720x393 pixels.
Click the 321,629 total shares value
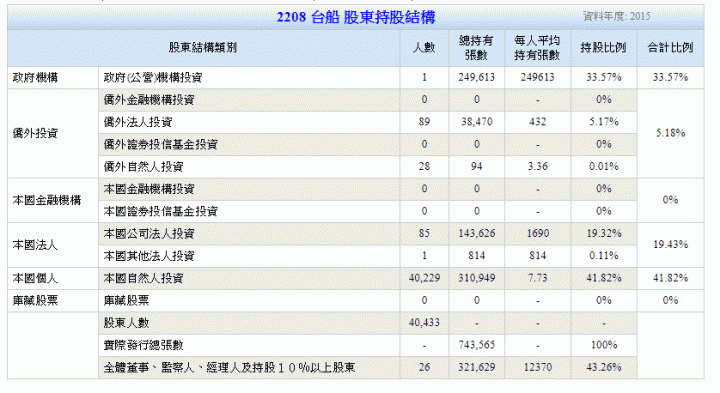click(x=477, y=367)
